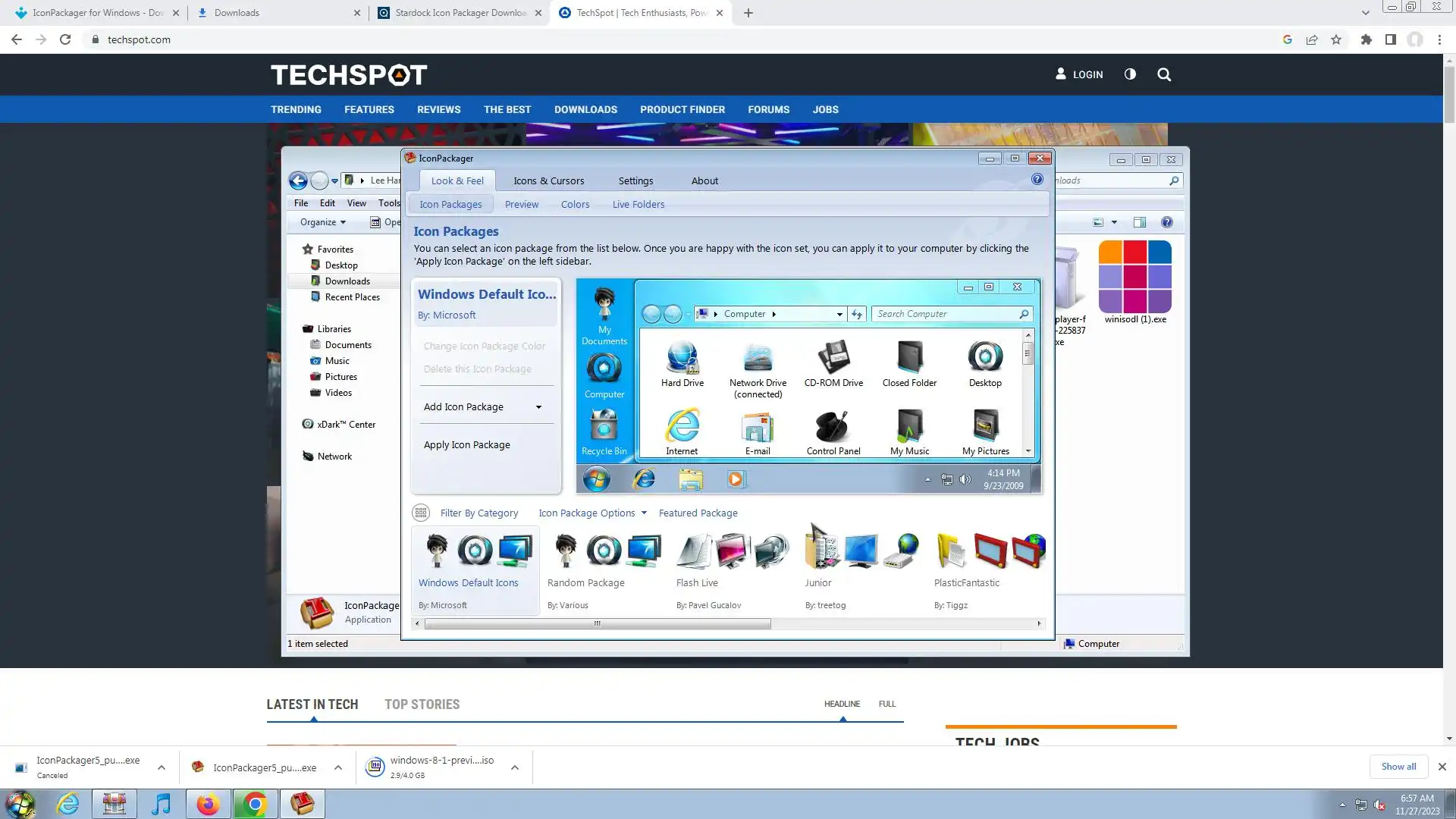This screenshot has height=819, width=1456.
Task: Open Chrome tab search dropdown arrow
Action: (x=1365, y=13)
